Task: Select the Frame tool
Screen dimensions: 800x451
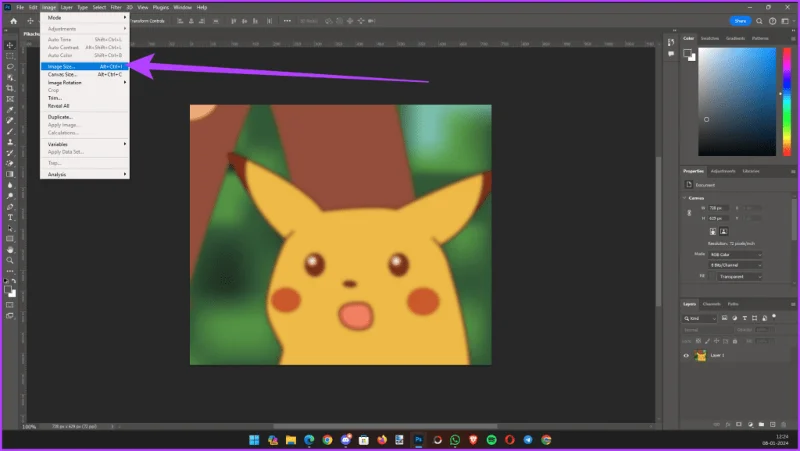Action: click(10, 99)
